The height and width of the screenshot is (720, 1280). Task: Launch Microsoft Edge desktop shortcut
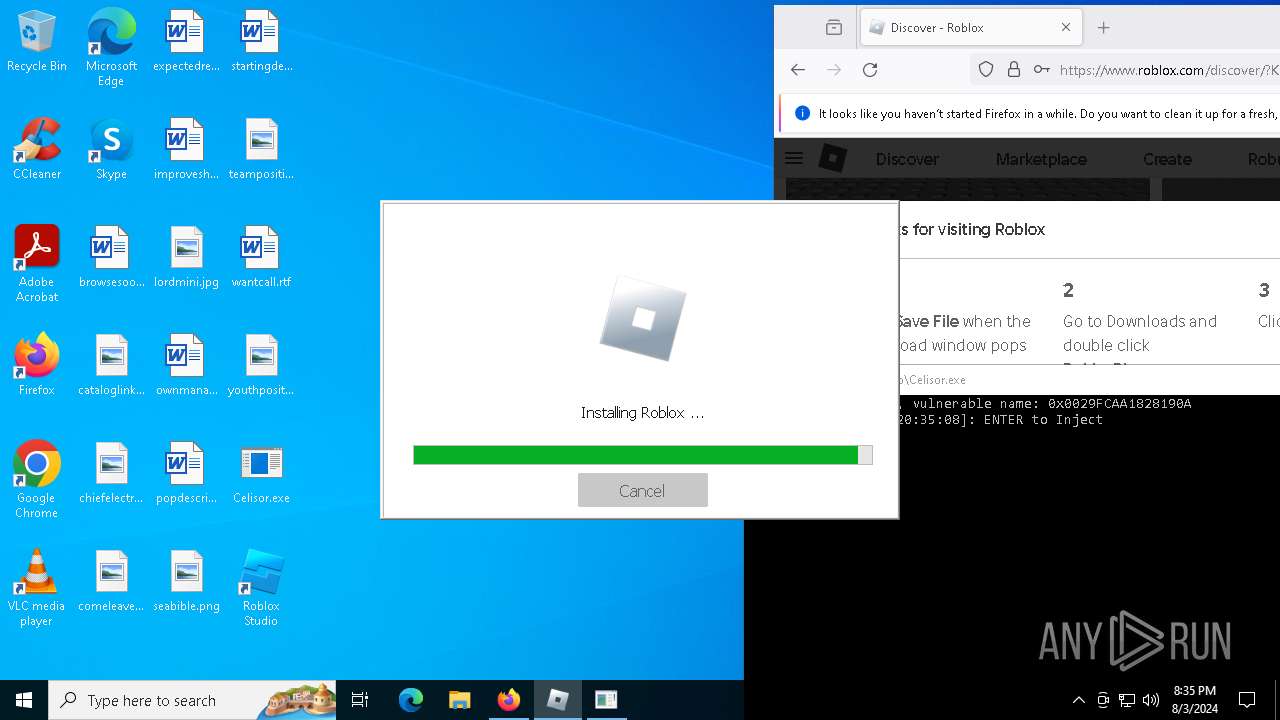click(x=111, y=48)
